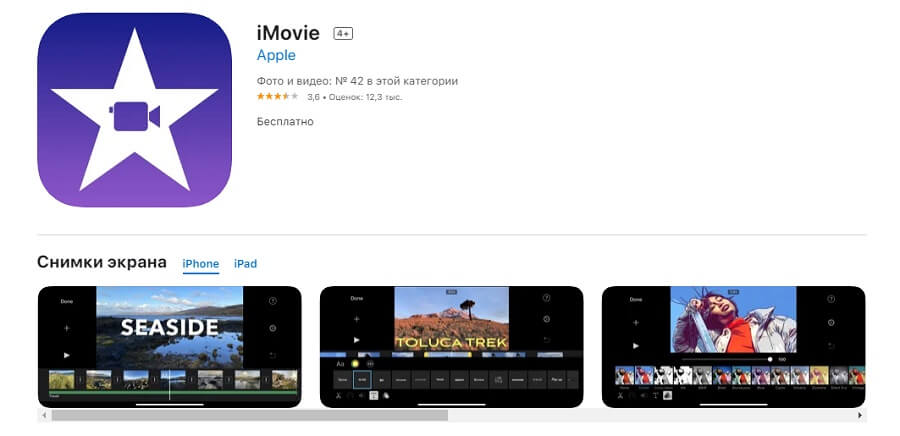This screenshot has height=436, width=900.
Task: Switch to the iPad screenshots tab
Action: click(x=245, y=264)
